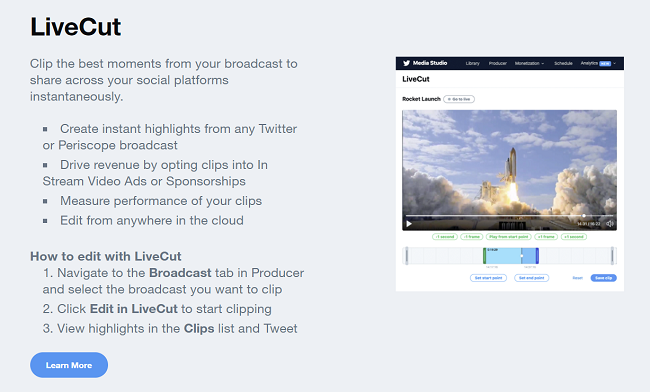Screen dimensions: 650x392
Task: Click the Media Studio title text
Action: pos(430,63)
